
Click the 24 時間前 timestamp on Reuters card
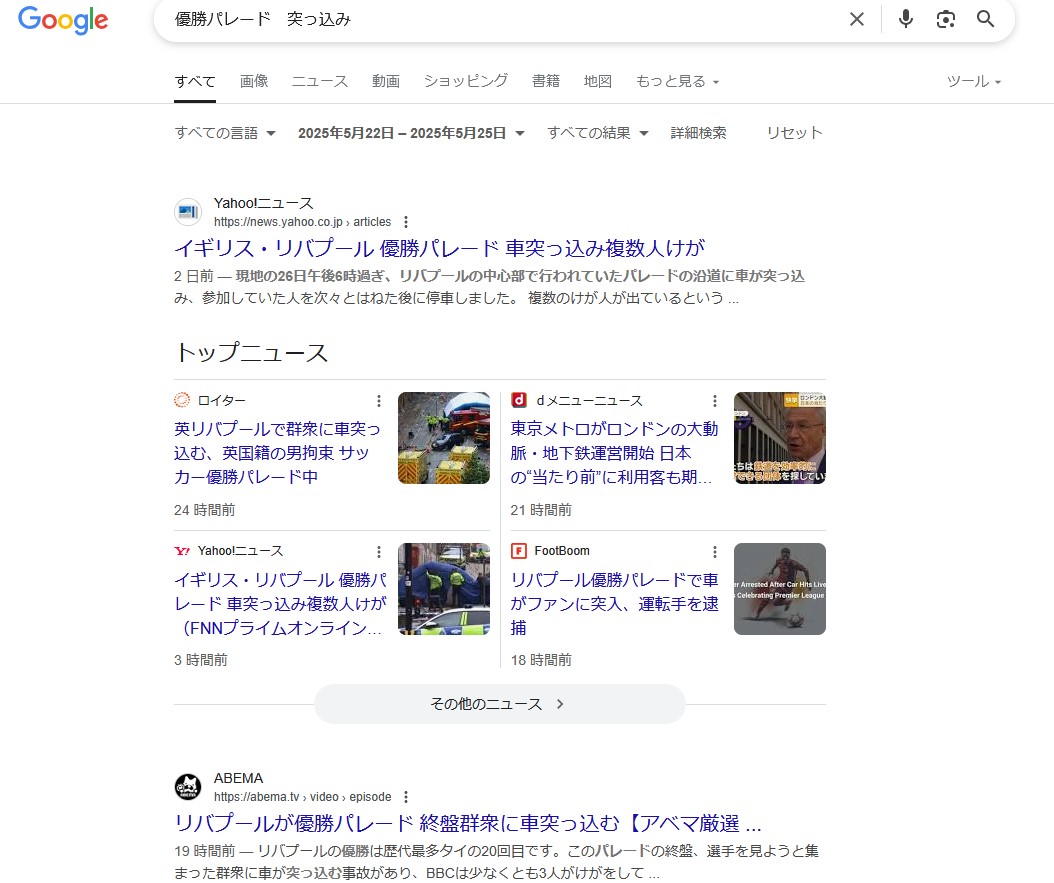204,510
